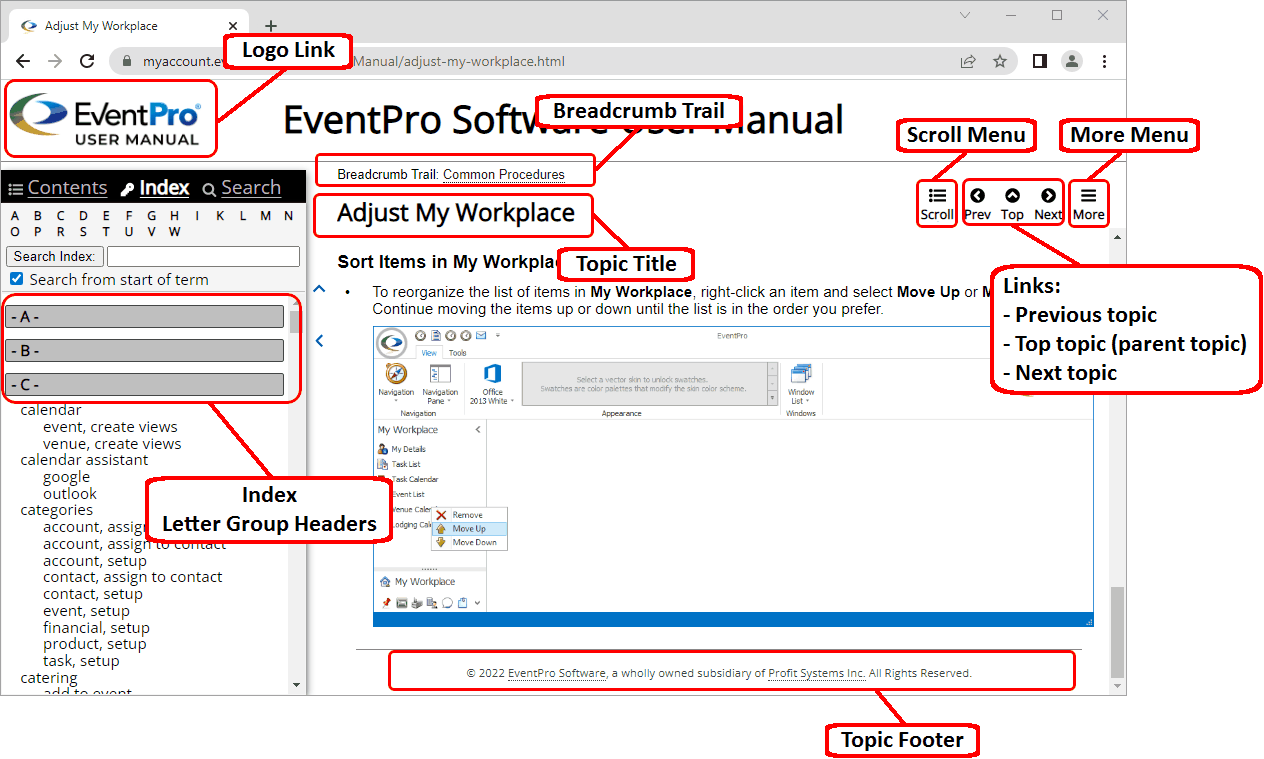Jump to index letter H

point(174,216)
